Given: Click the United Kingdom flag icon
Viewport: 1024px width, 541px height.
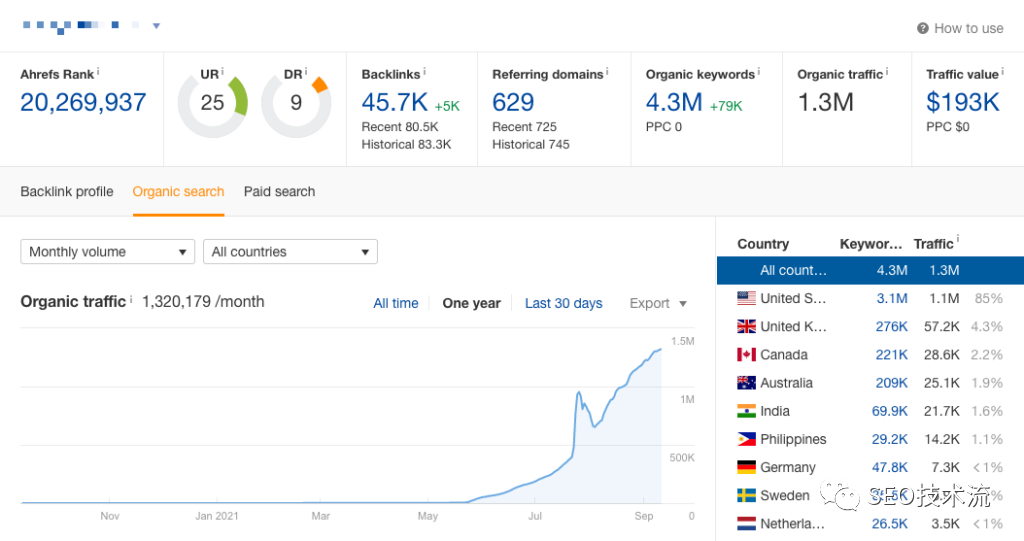Looking at the screenshot, I should click(x=746, y=326).
